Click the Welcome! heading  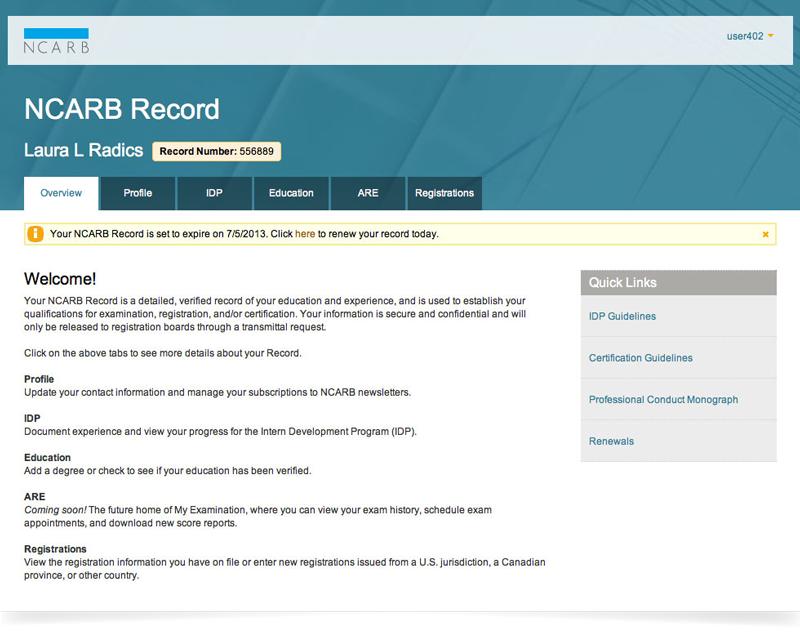tap(60, 279)
